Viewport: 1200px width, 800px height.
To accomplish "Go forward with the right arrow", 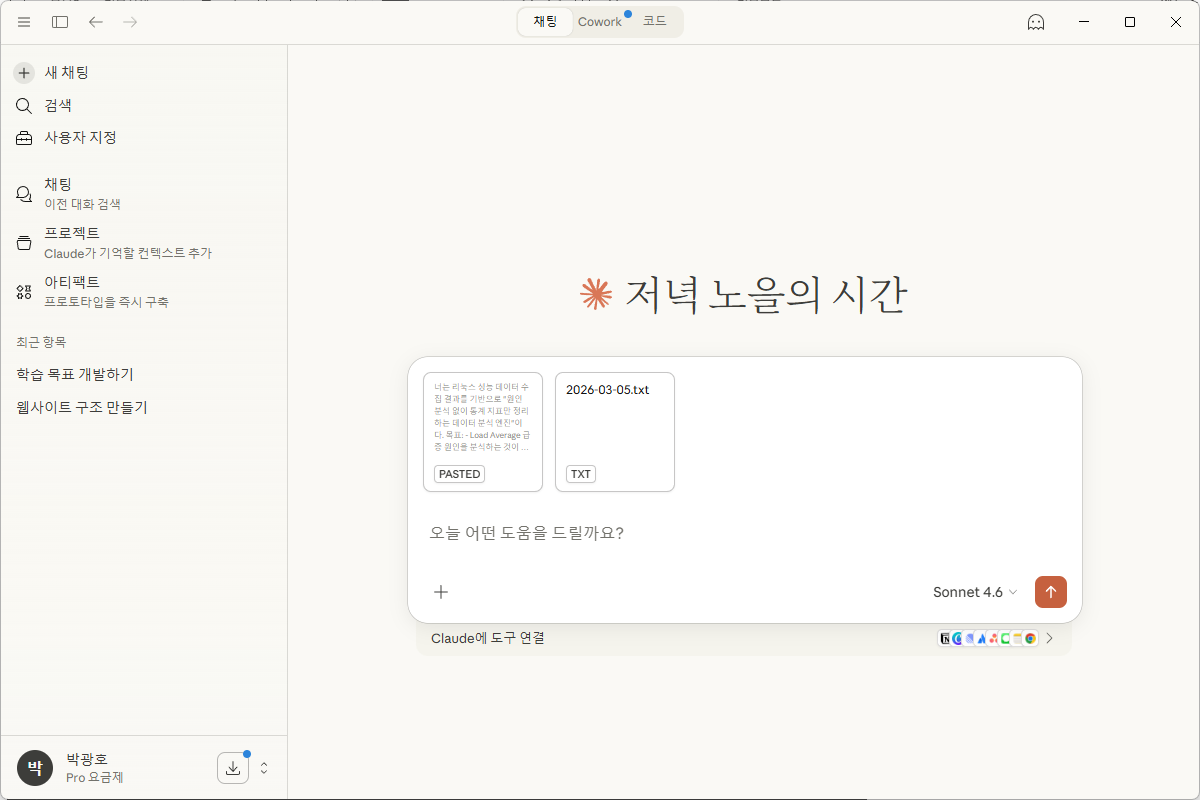I will click(130, 22).
